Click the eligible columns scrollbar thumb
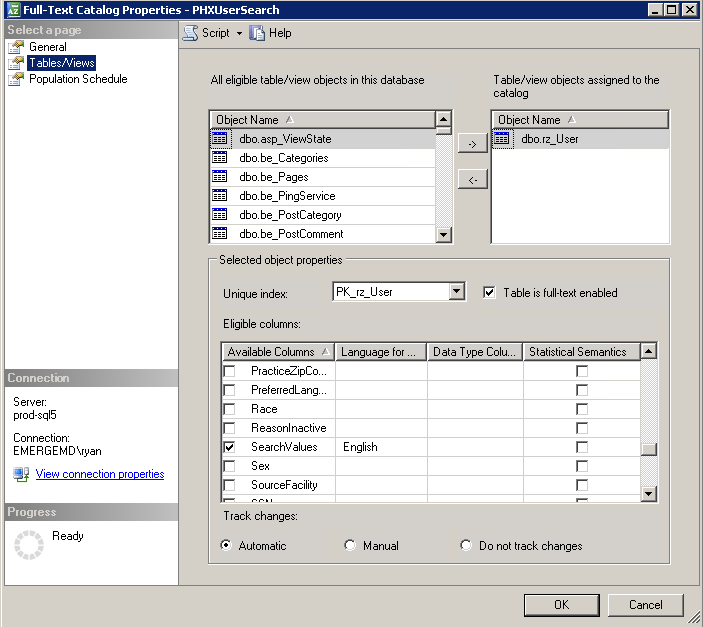703x627 pixels. (x=649, y=449)
